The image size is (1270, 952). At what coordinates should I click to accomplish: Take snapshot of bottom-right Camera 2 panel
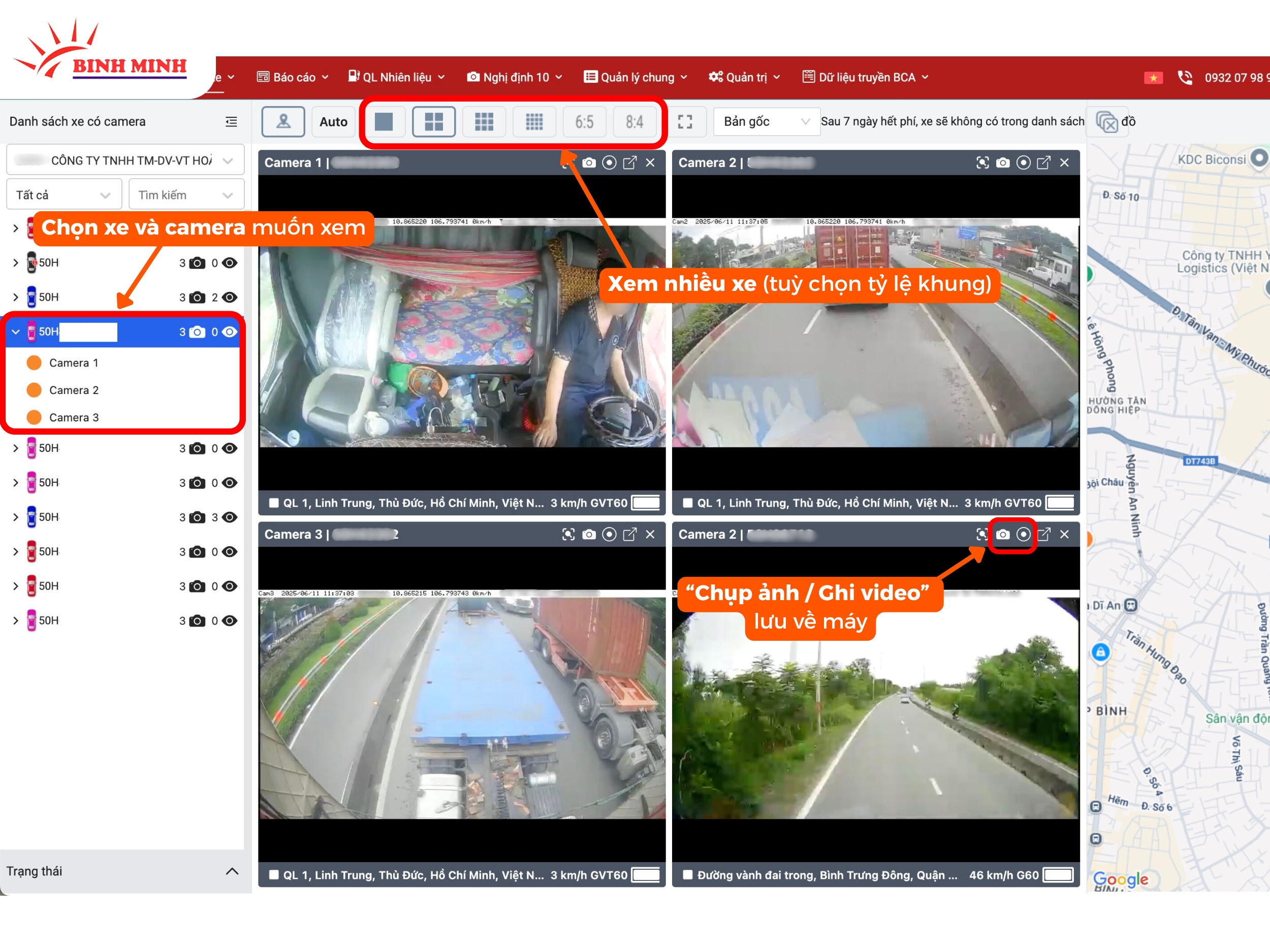tap(1003, 535)
